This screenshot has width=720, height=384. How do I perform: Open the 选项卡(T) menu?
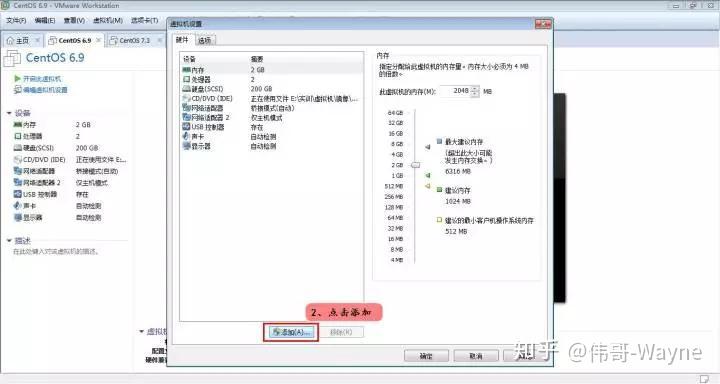pos(144,21)
